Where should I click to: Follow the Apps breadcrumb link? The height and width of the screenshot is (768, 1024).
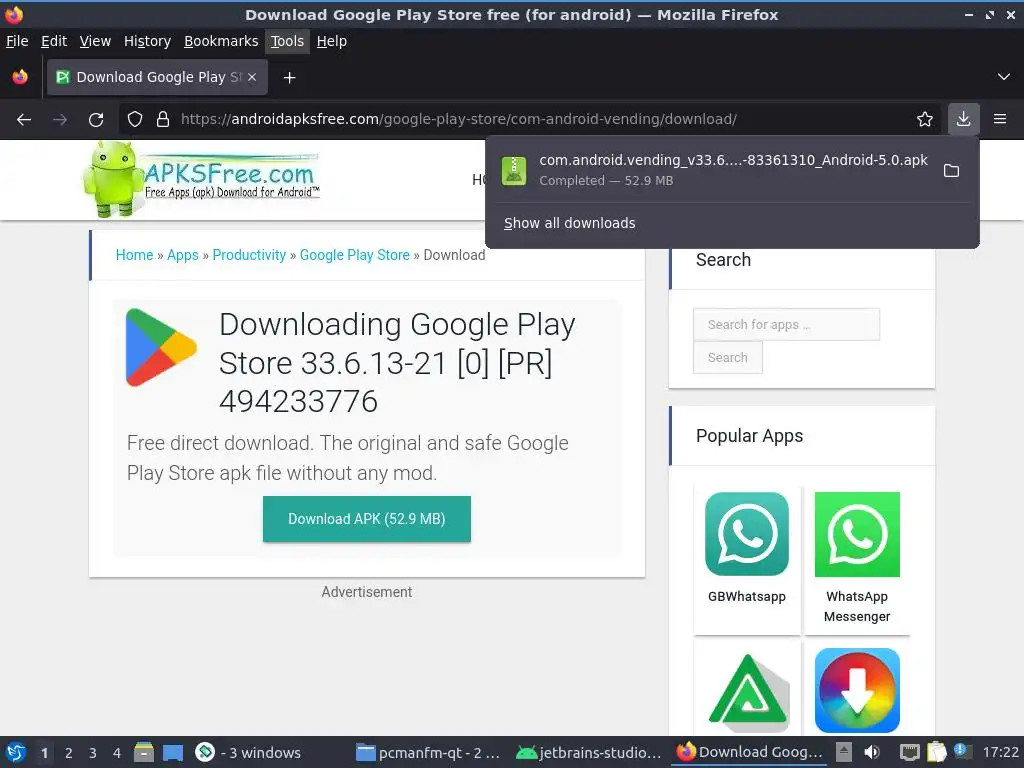point(183,255)
